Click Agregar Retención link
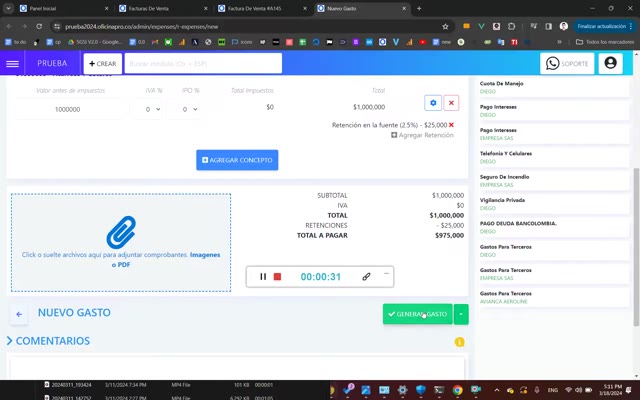The width and height of the screenshot is (640, 400). tap(422, 135)
